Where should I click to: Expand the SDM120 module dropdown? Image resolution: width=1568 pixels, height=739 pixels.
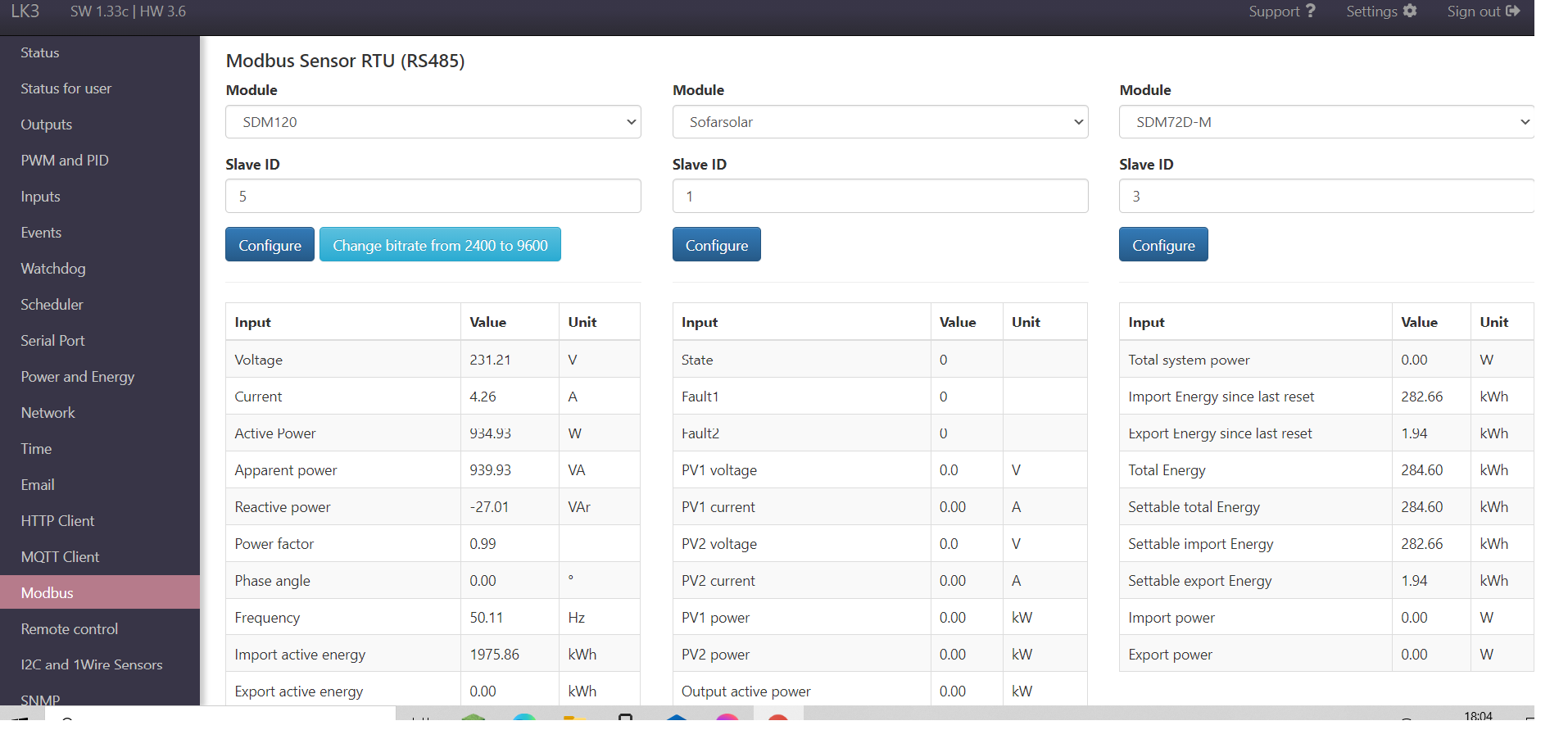pos(433,122)
